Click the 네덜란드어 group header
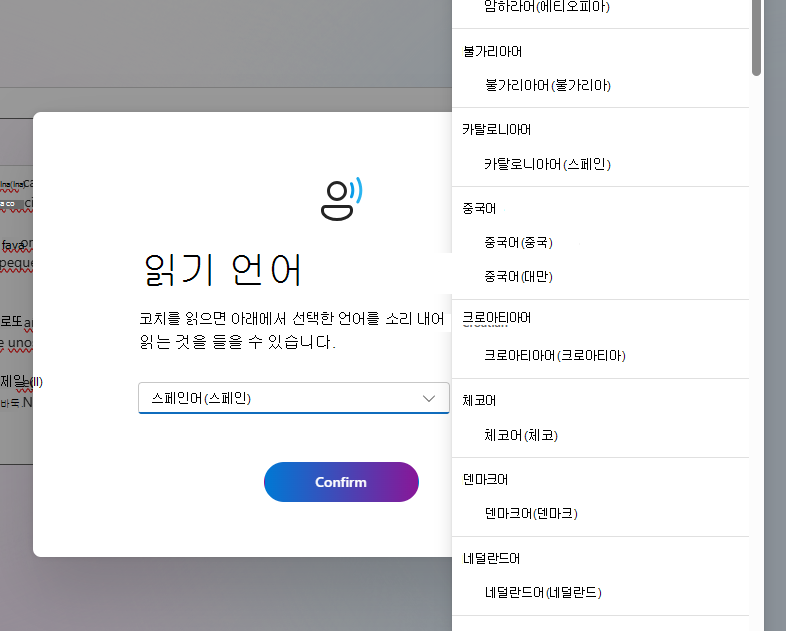 [x=491, y=558]
